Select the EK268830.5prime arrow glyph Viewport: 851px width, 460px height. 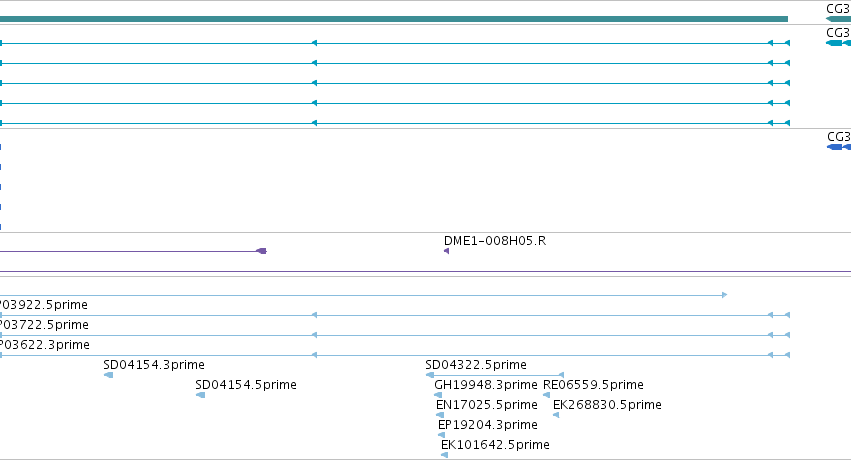[x=556, y=415]
